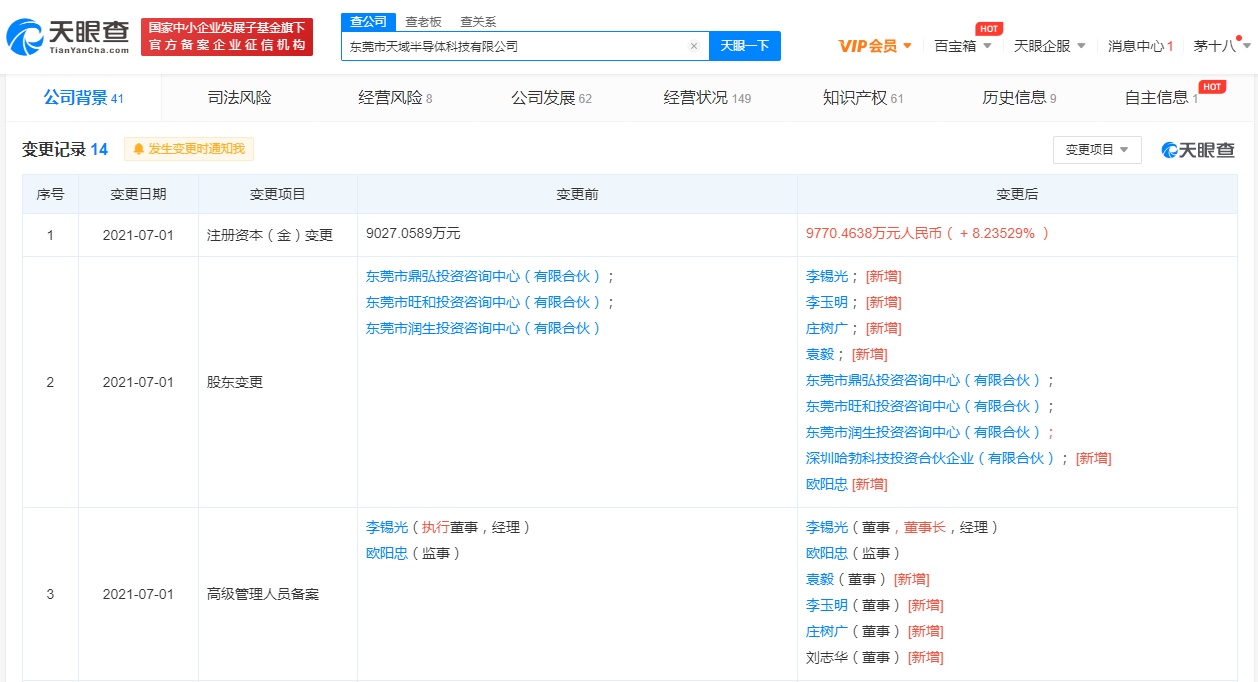The height and width of the screenshot is (682, 1258).
Task: Open 深圳哈勃科技投资合伙企业 shareholder link
Action: point(930,458)
